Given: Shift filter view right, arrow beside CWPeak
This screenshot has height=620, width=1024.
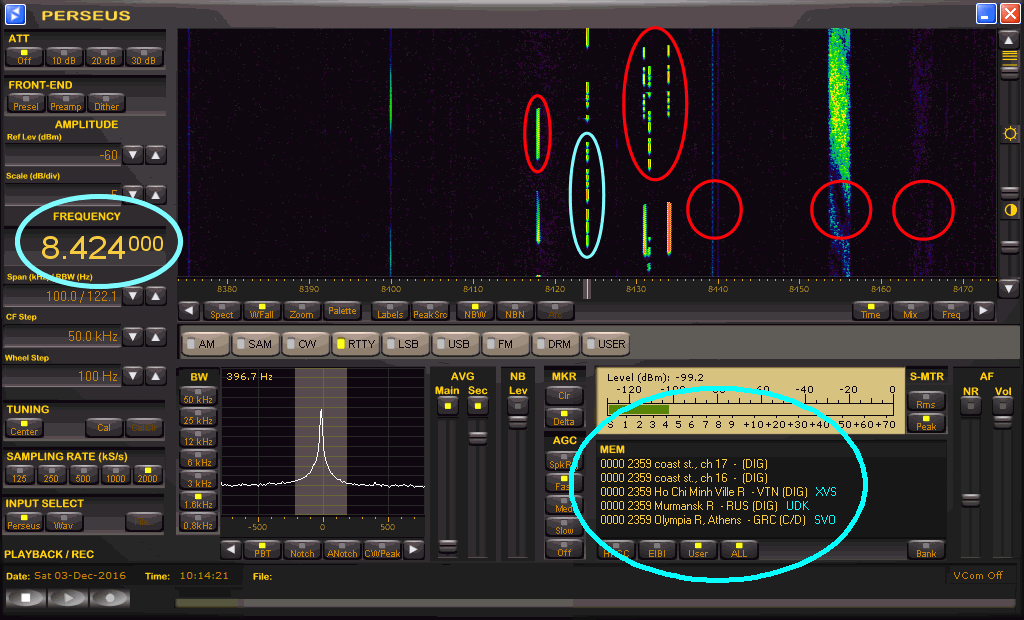Looking at the screenshot, I should tap(413, 550).
